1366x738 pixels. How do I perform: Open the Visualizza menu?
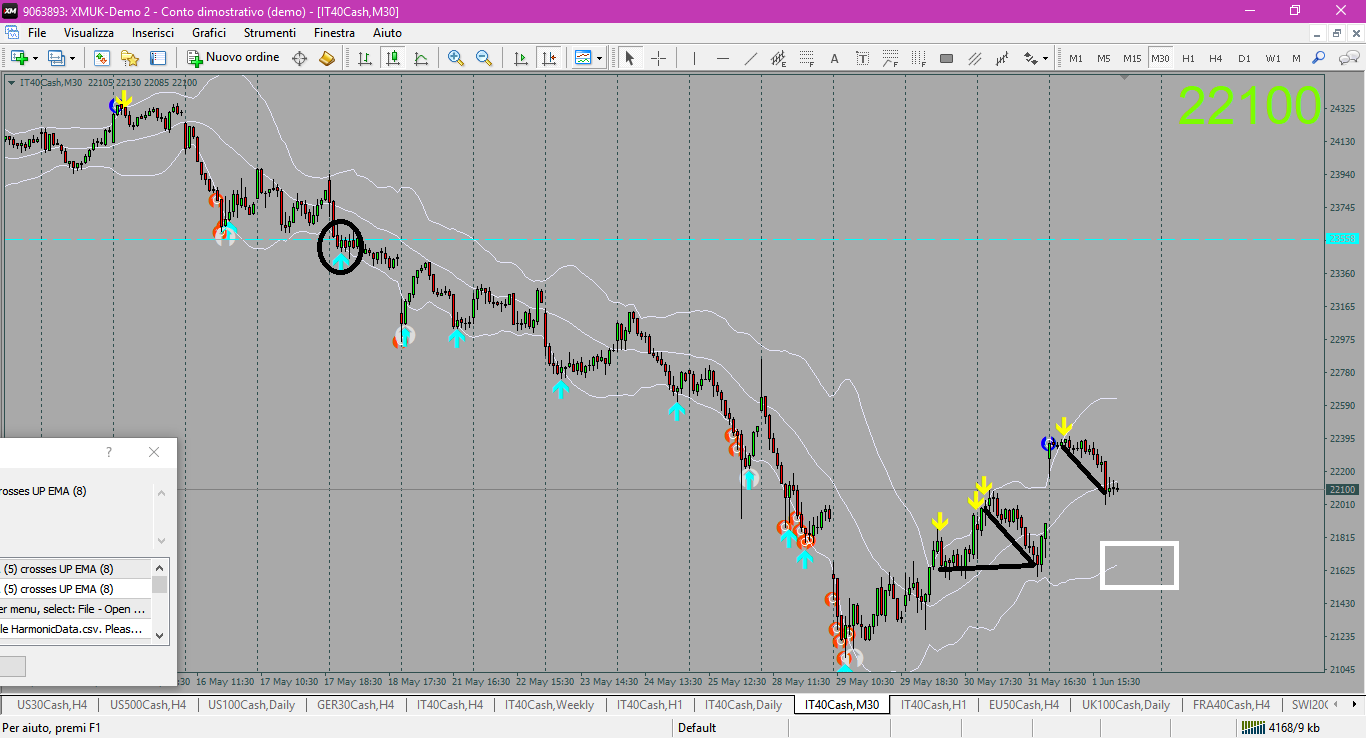pos(89,33)
